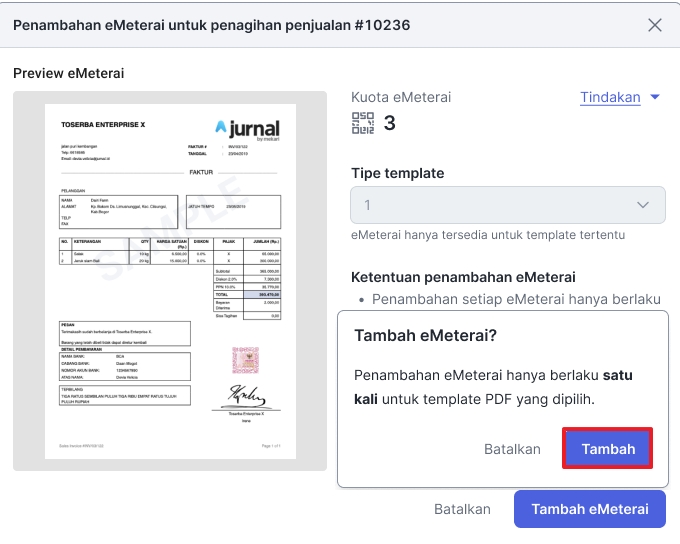Click the jurnal logo in preview
The height and width of the screenshot is (544, 680).
click(x=248, y=129)
